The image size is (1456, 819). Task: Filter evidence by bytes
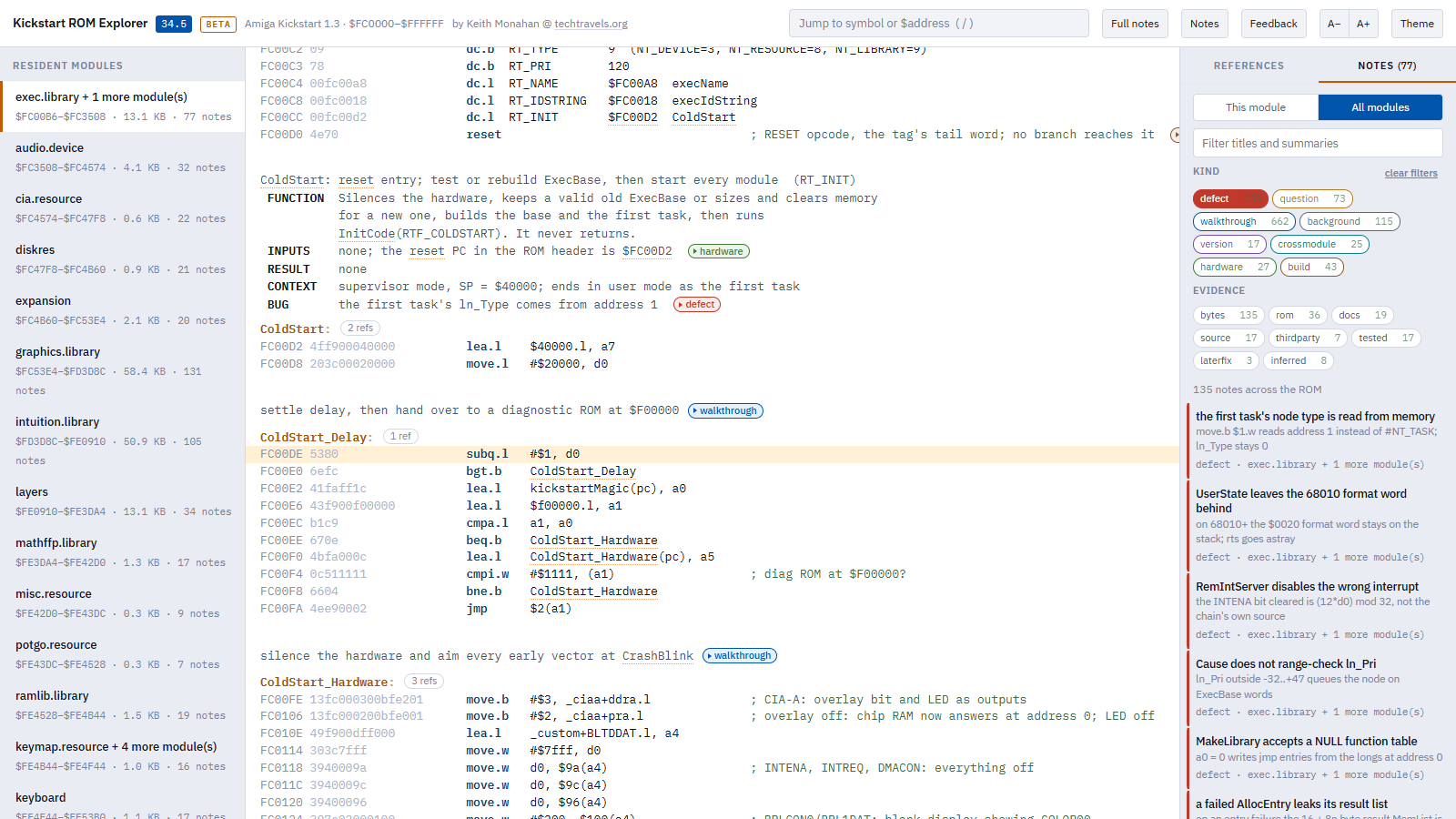tap(1228, 315)
